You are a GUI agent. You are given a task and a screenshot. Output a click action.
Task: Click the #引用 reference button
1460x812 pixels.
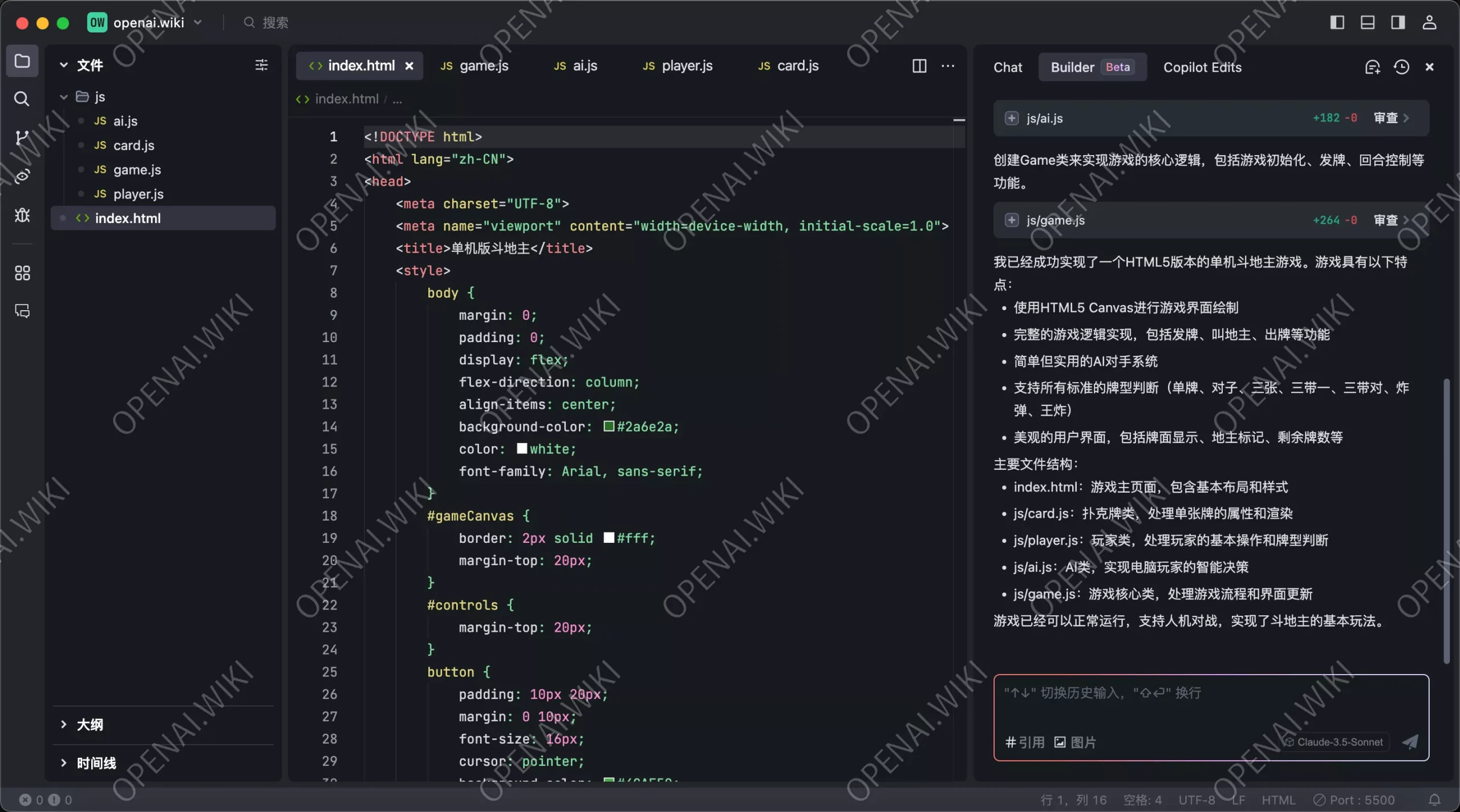pyautogui.click(x=1025, y=742)
